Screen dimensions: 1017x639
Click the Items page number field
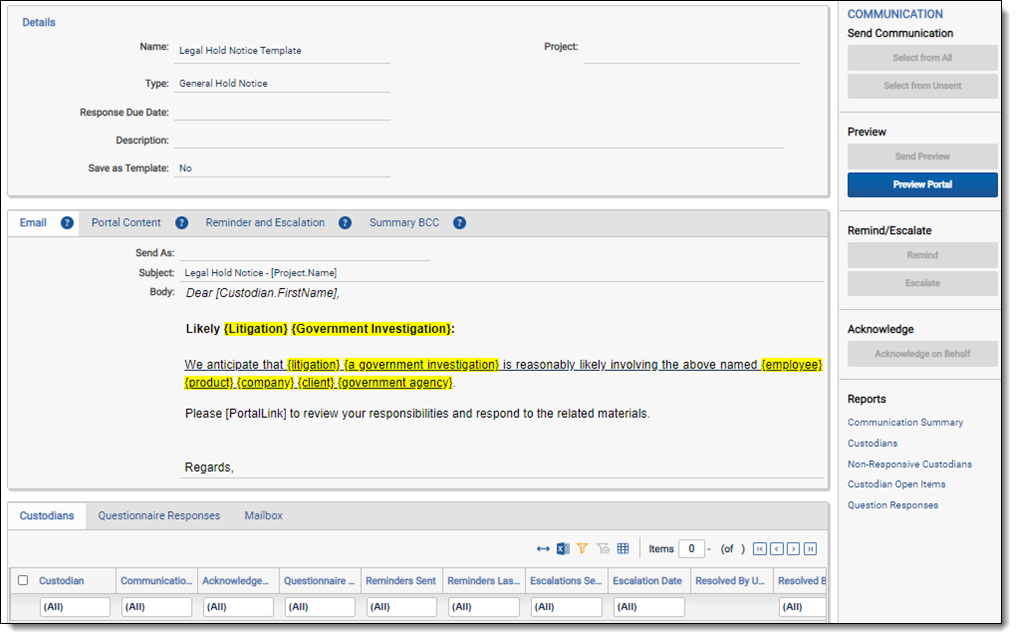[x=691, y=549]
